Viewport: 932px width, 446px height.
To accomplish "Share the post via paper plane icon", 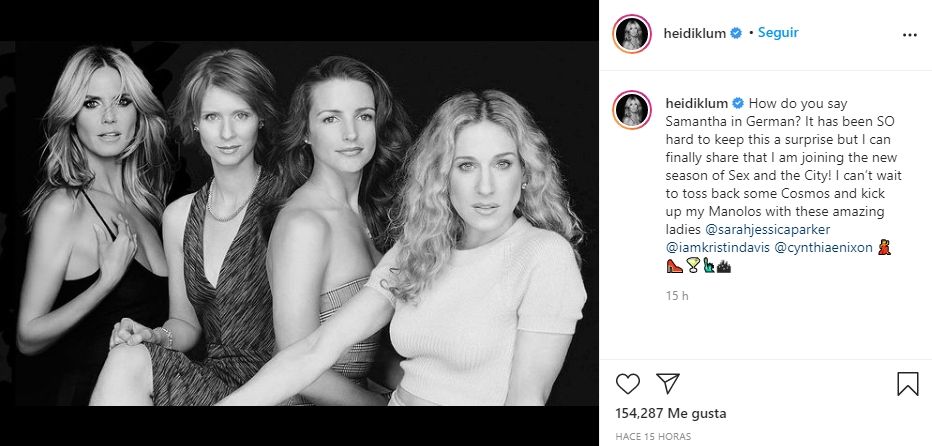I will (x=668, y=383).
